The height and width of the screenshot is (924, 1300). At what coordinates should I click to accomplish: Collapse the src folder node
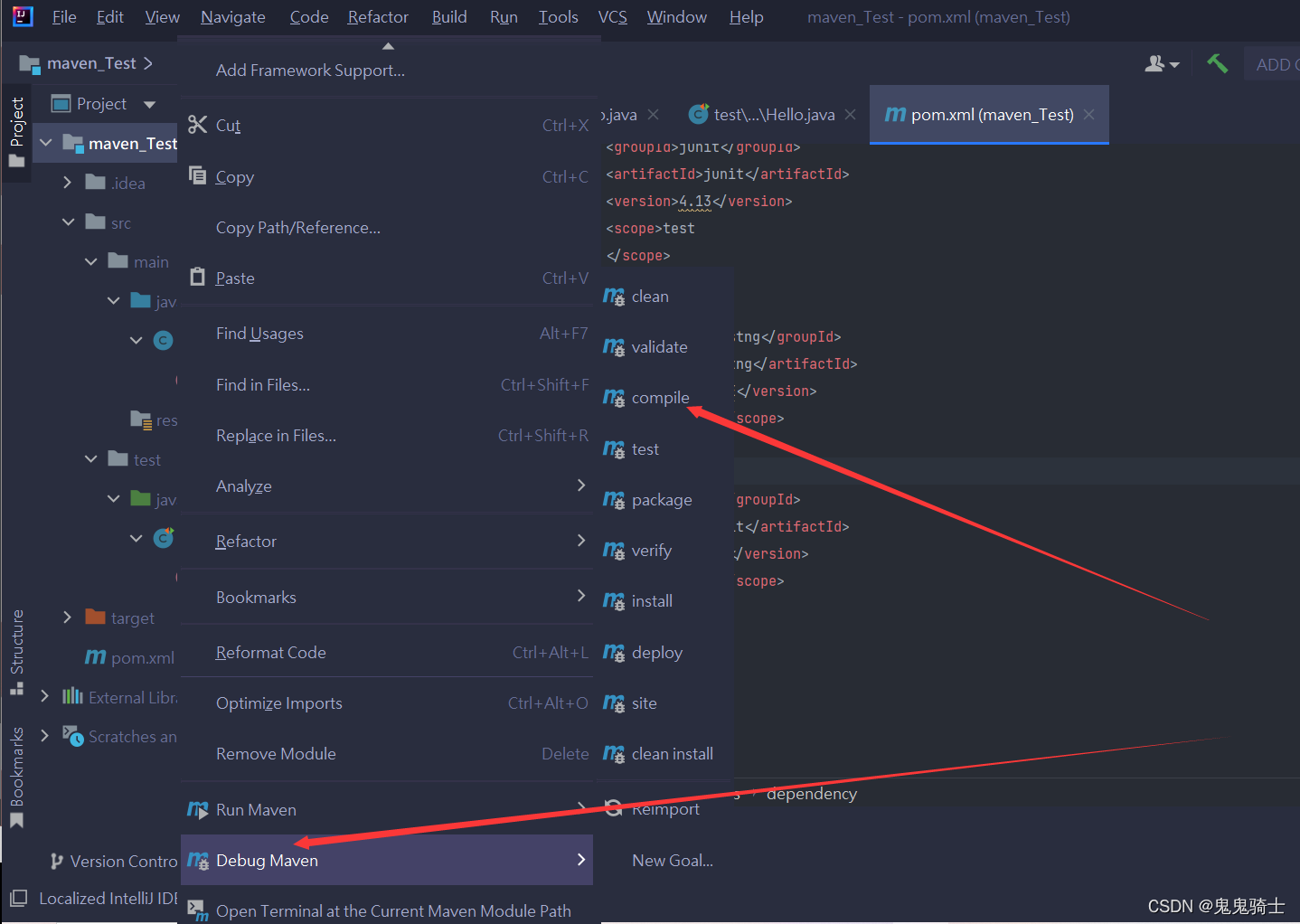coord(68,222)
